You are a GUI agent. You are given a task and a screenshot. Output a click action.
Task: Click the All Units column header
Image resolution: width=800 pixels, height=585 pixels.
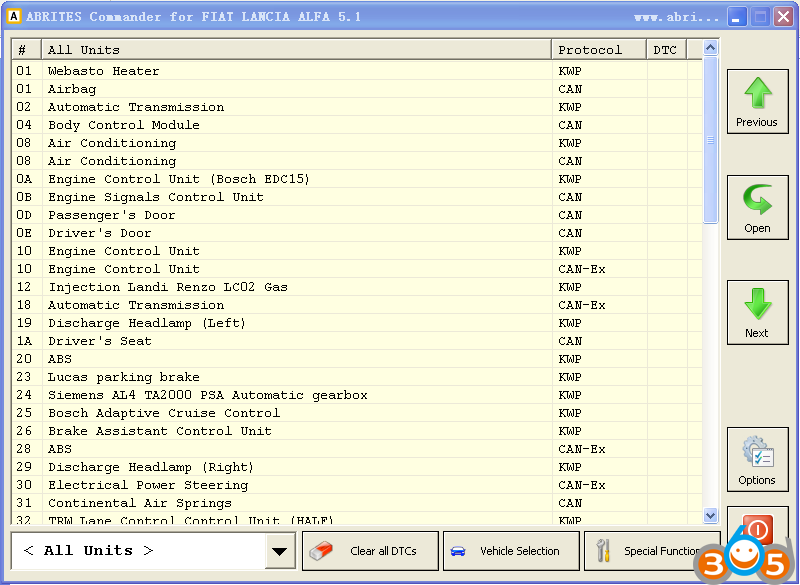295,50
